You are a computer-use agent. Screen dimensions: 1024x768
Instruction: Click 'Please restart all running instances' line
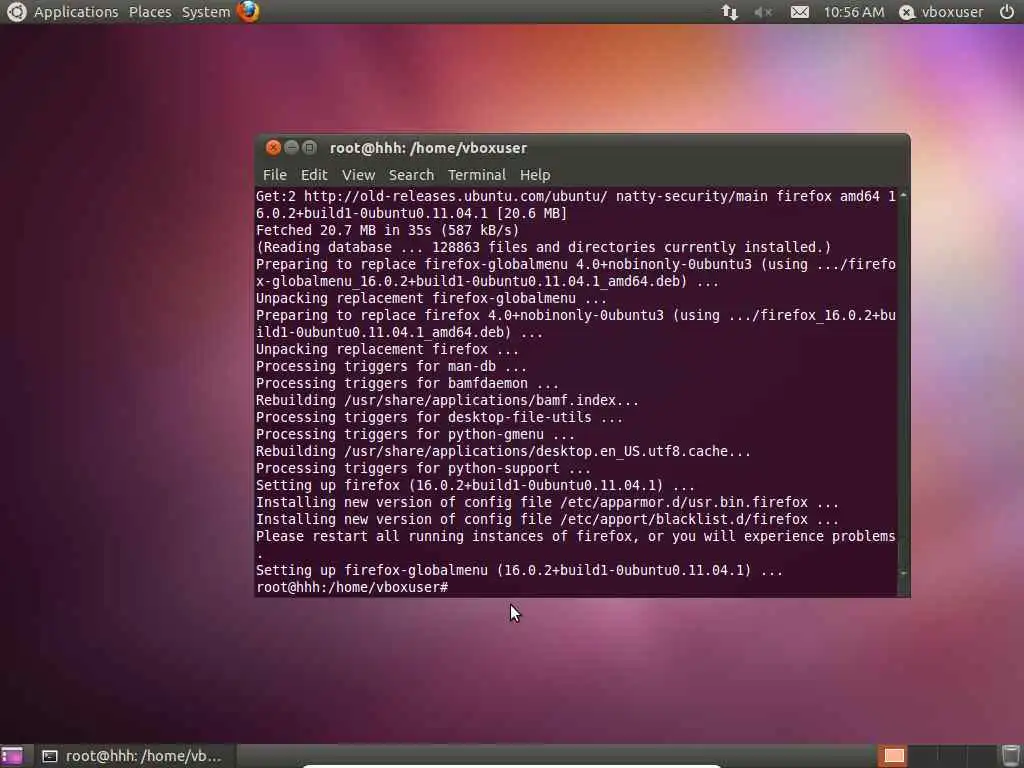point(575,536)
